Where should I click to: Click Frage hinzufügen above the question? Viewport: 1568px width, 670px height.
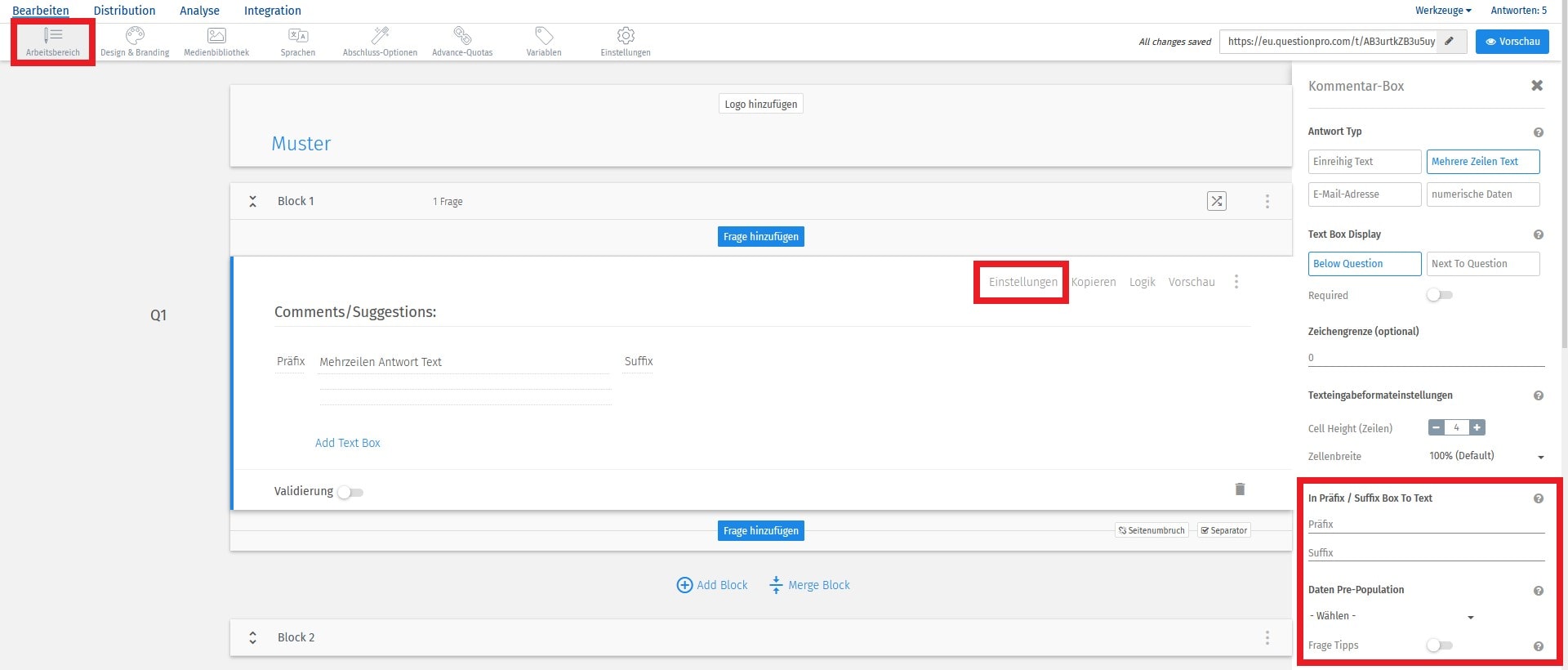[x=761, y=236]
